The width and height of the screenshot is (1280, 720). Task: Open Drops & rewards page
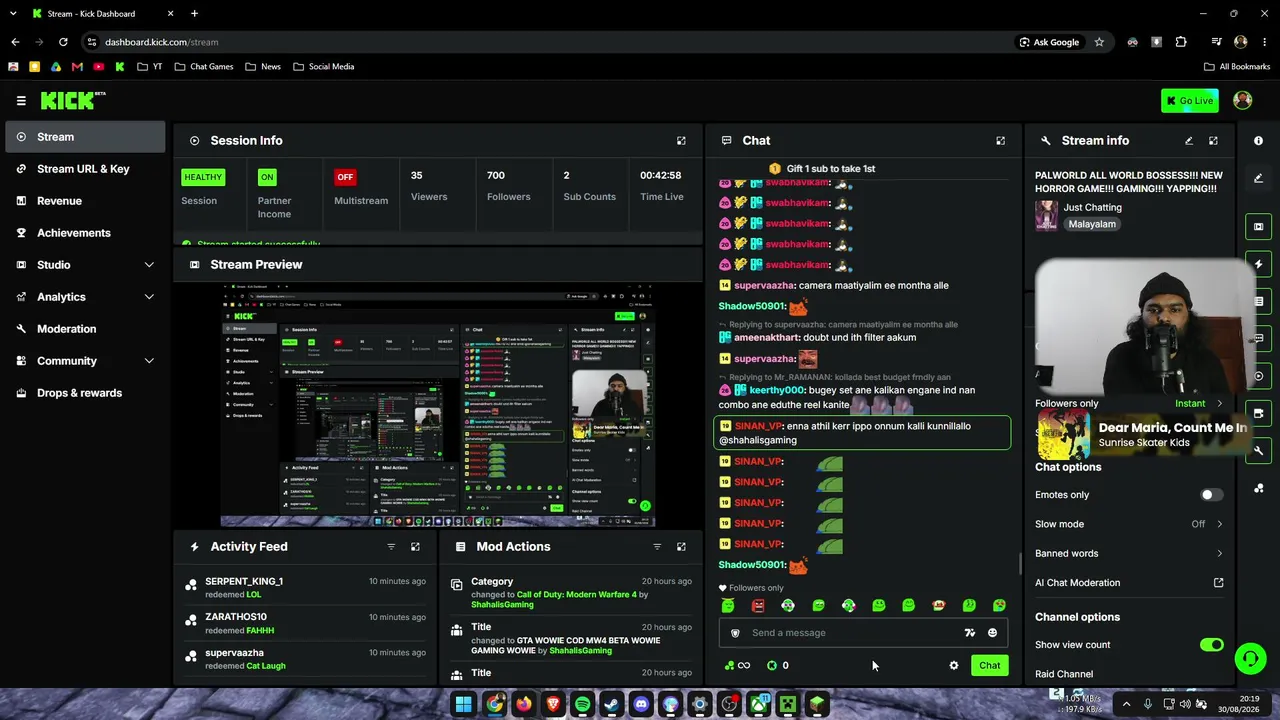85,393
